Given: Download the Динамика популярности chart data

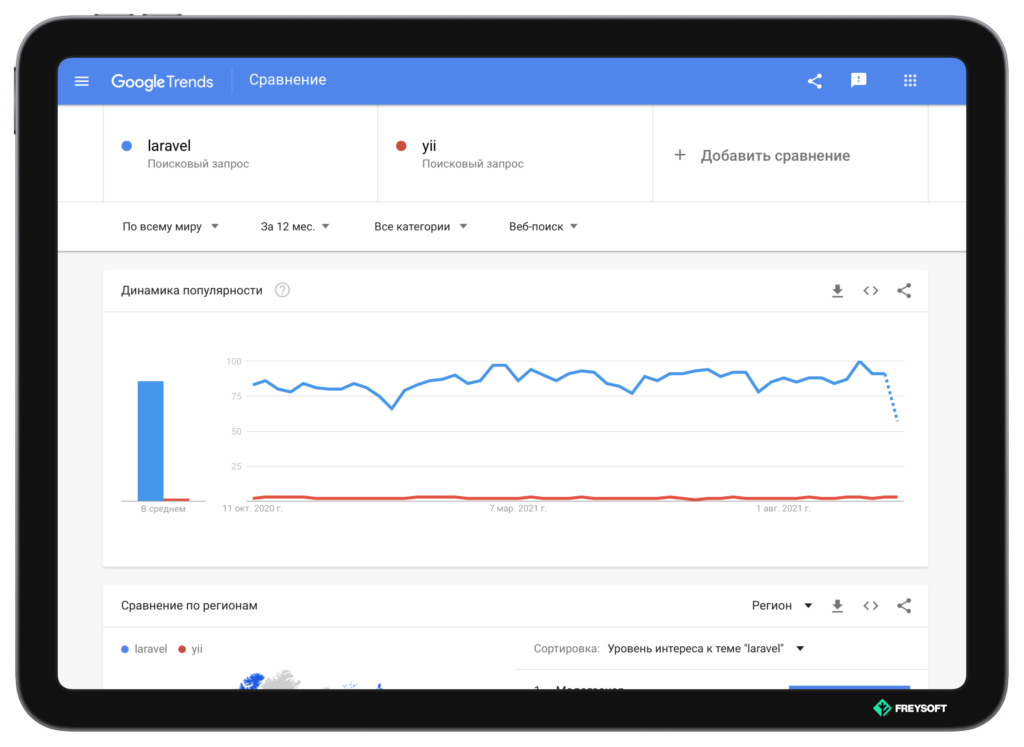Looking at the screenshot, I should click(x=837, y=291).
